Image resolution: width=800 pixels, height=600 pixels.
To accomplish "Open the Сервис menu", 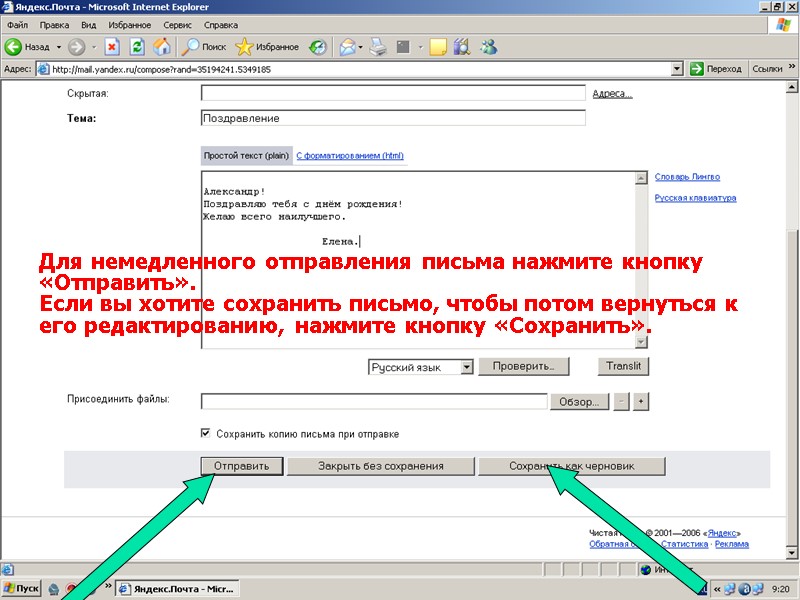I will pos(178,25).
